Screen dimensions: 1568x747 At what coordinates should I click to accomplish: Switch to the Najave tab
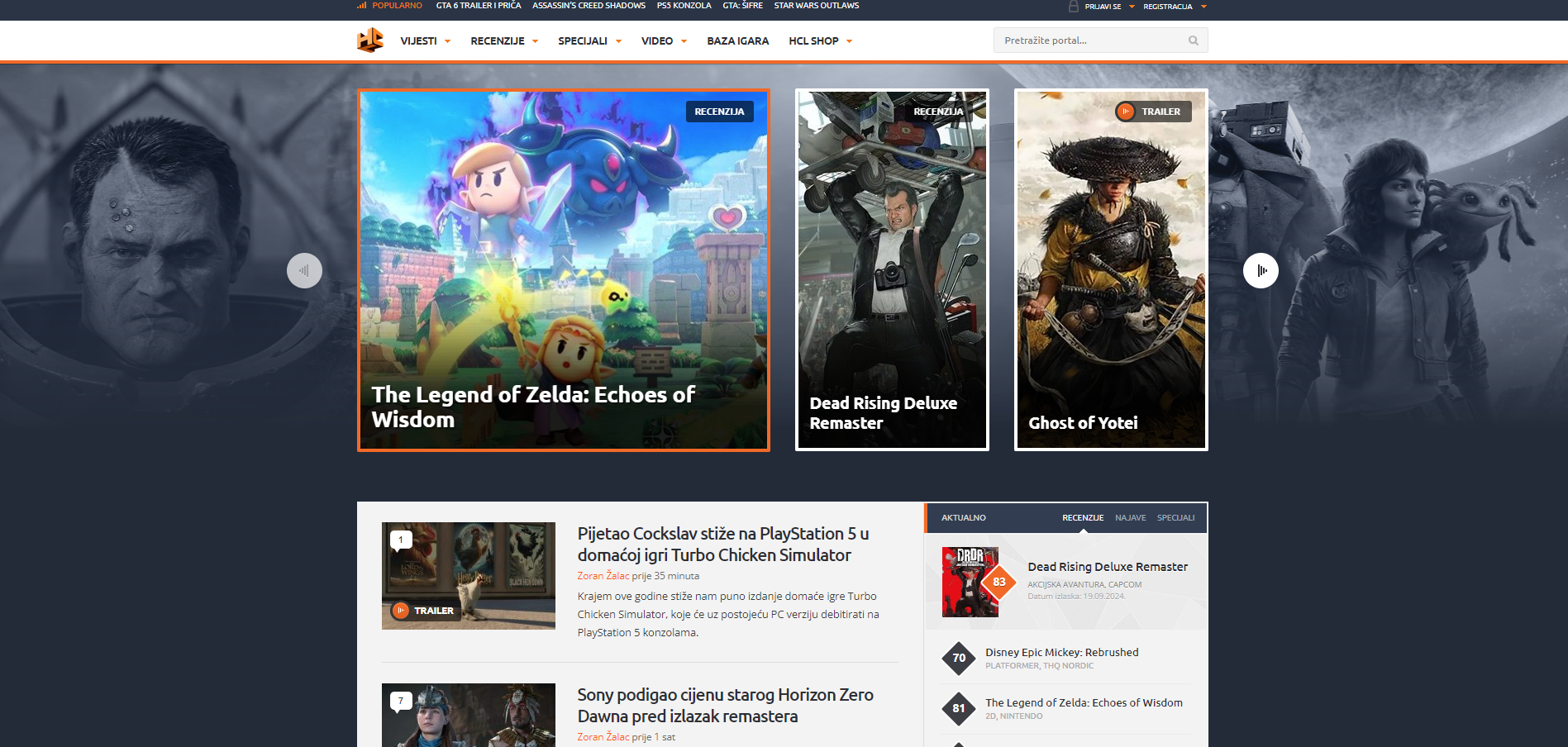pyautogui.click(x=1130, y=518)
